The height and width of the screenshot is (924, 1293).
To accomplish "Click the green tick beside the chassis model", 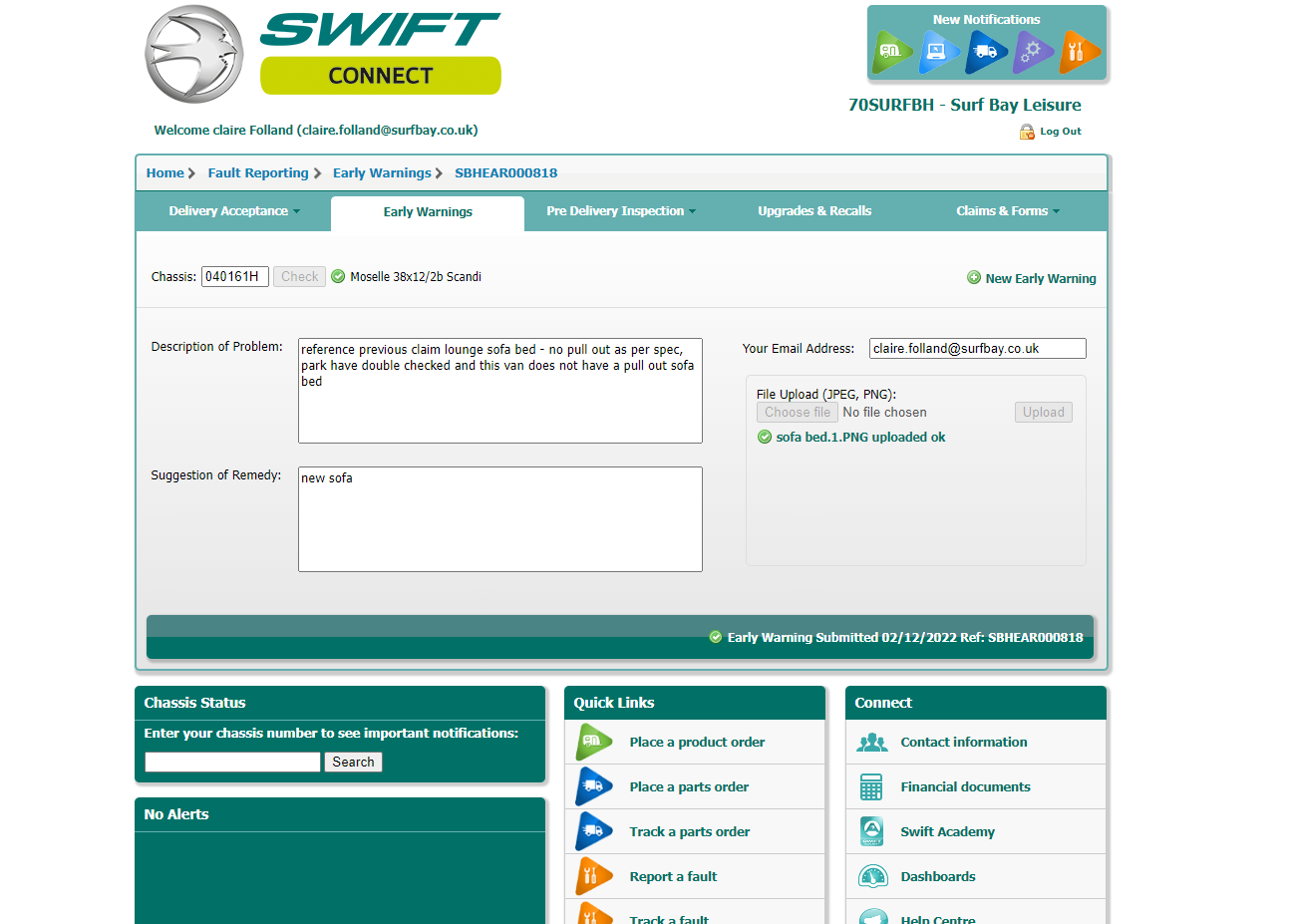I will point(338,276).
